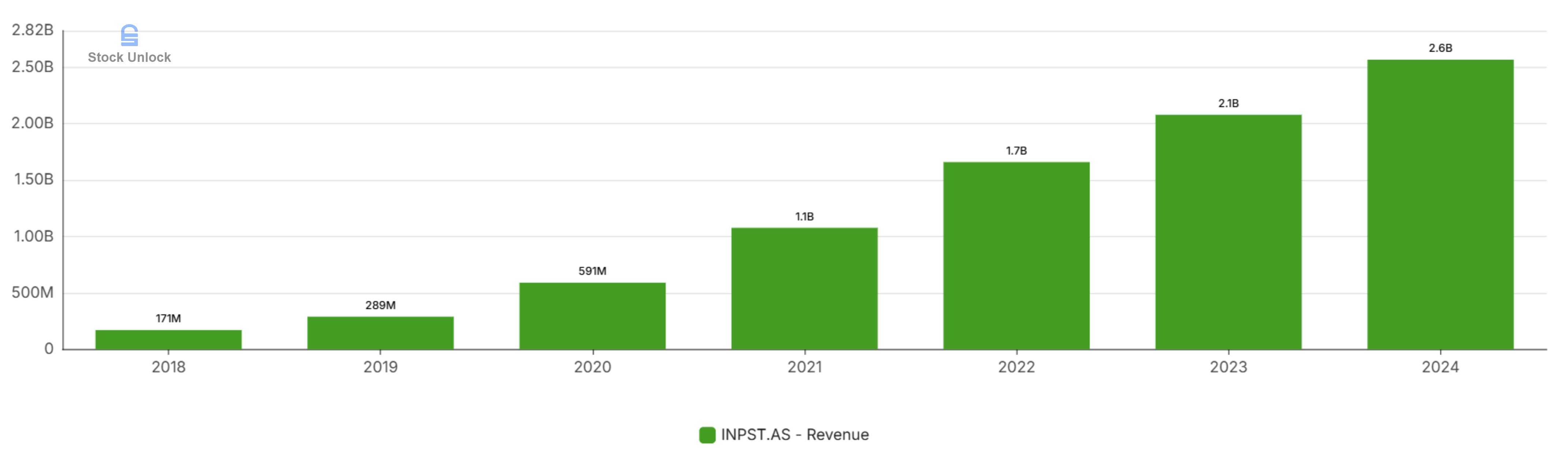Viewport: 1568px width, 461px height.
Task: Click the 2.82B y-axis label
Action: (x=33, y=30)
